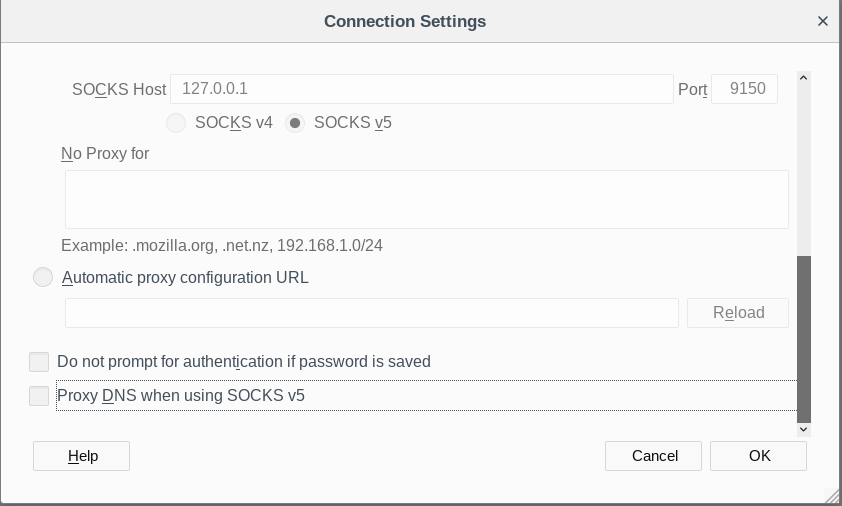Click the Connection Settings title bar
Screen dimensions: 842x506
click(404, 20)
